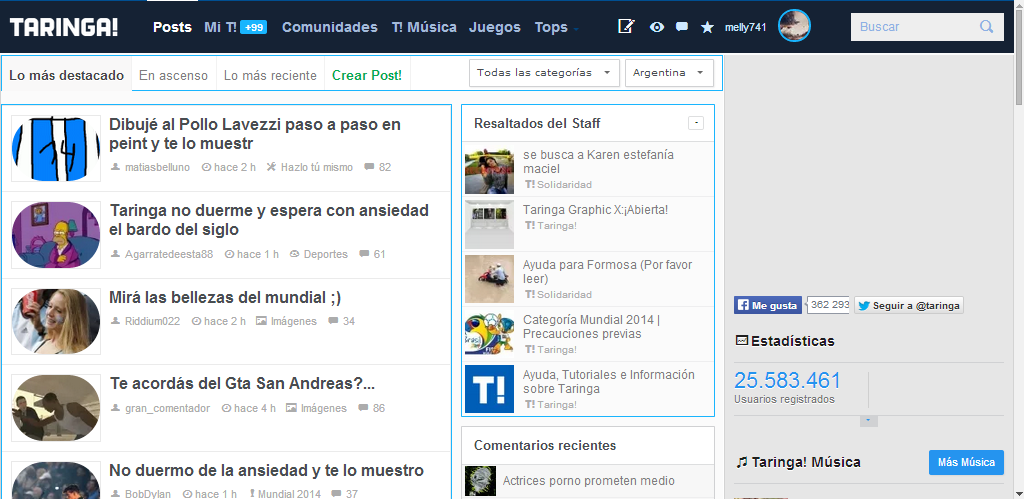The image size is (1024, 499).
Task: Click the blue T! logo thumbnail
Action: tap(489, 389)
